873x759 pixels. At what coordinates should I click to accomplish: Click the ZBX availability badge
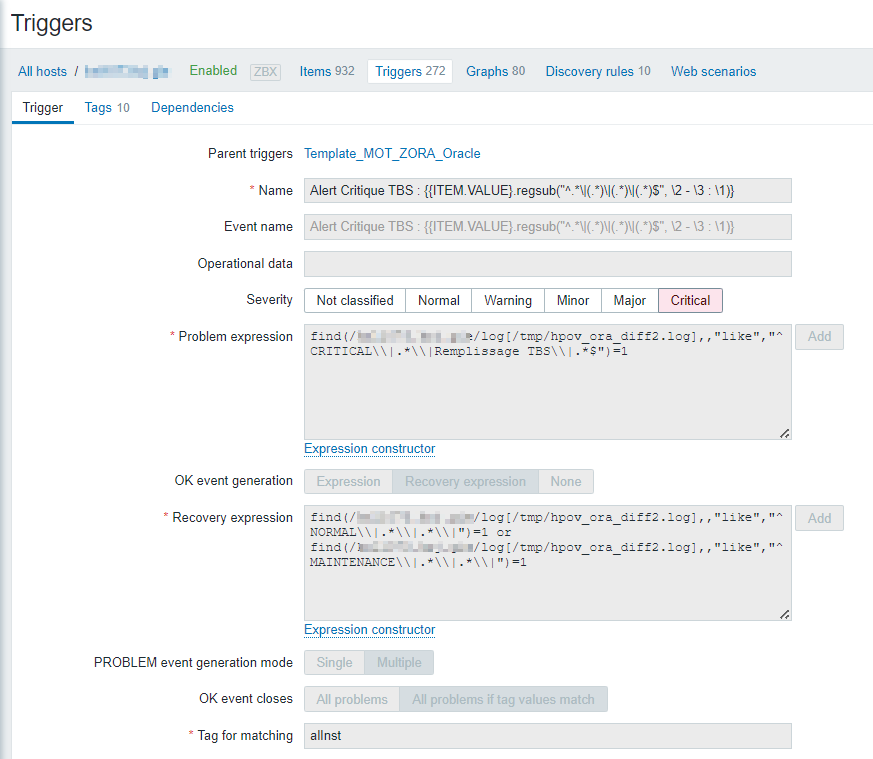click(265, 72)
